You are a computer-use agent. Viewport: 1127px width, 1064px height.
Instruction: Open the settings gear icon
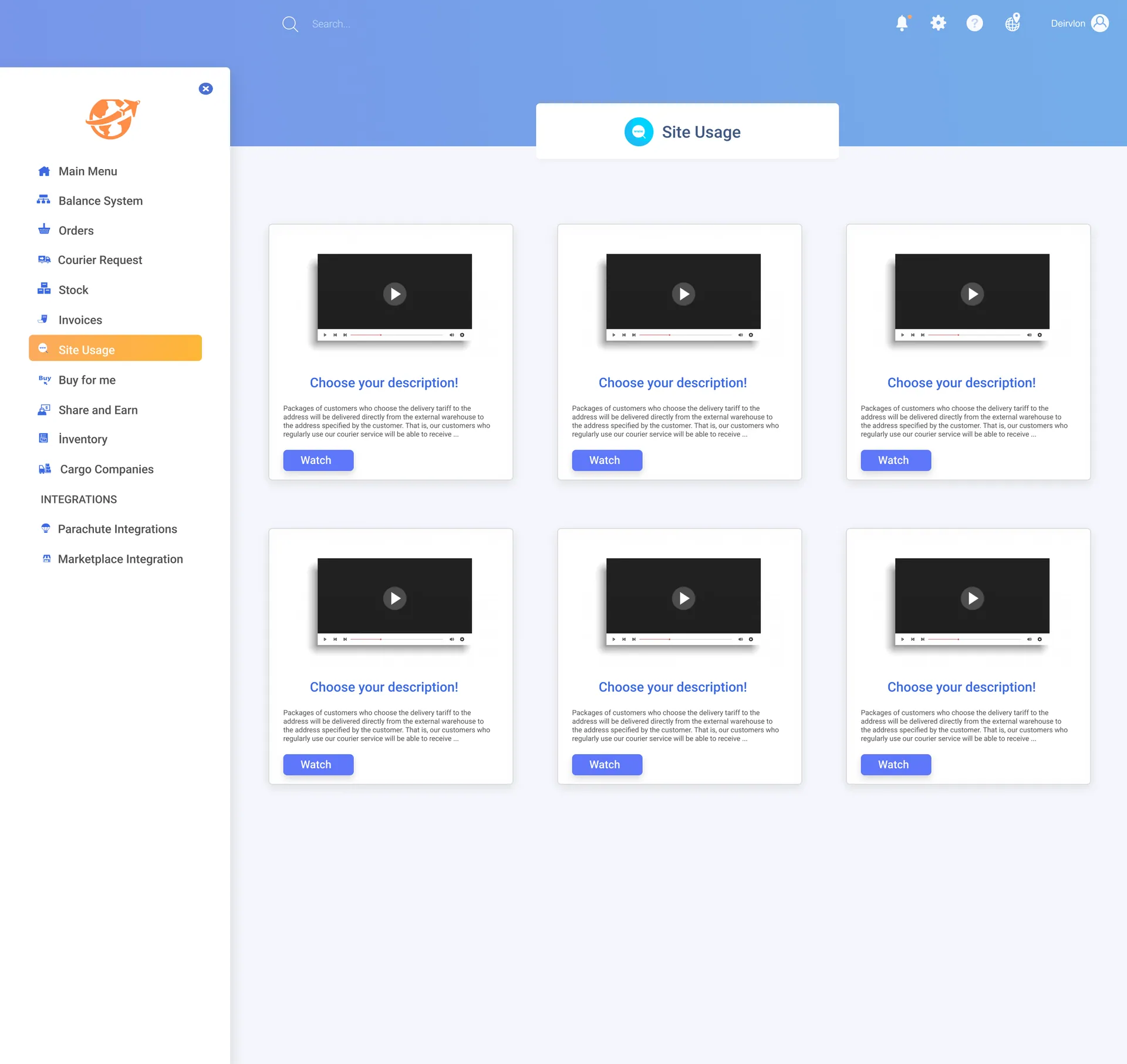point(938,23)
